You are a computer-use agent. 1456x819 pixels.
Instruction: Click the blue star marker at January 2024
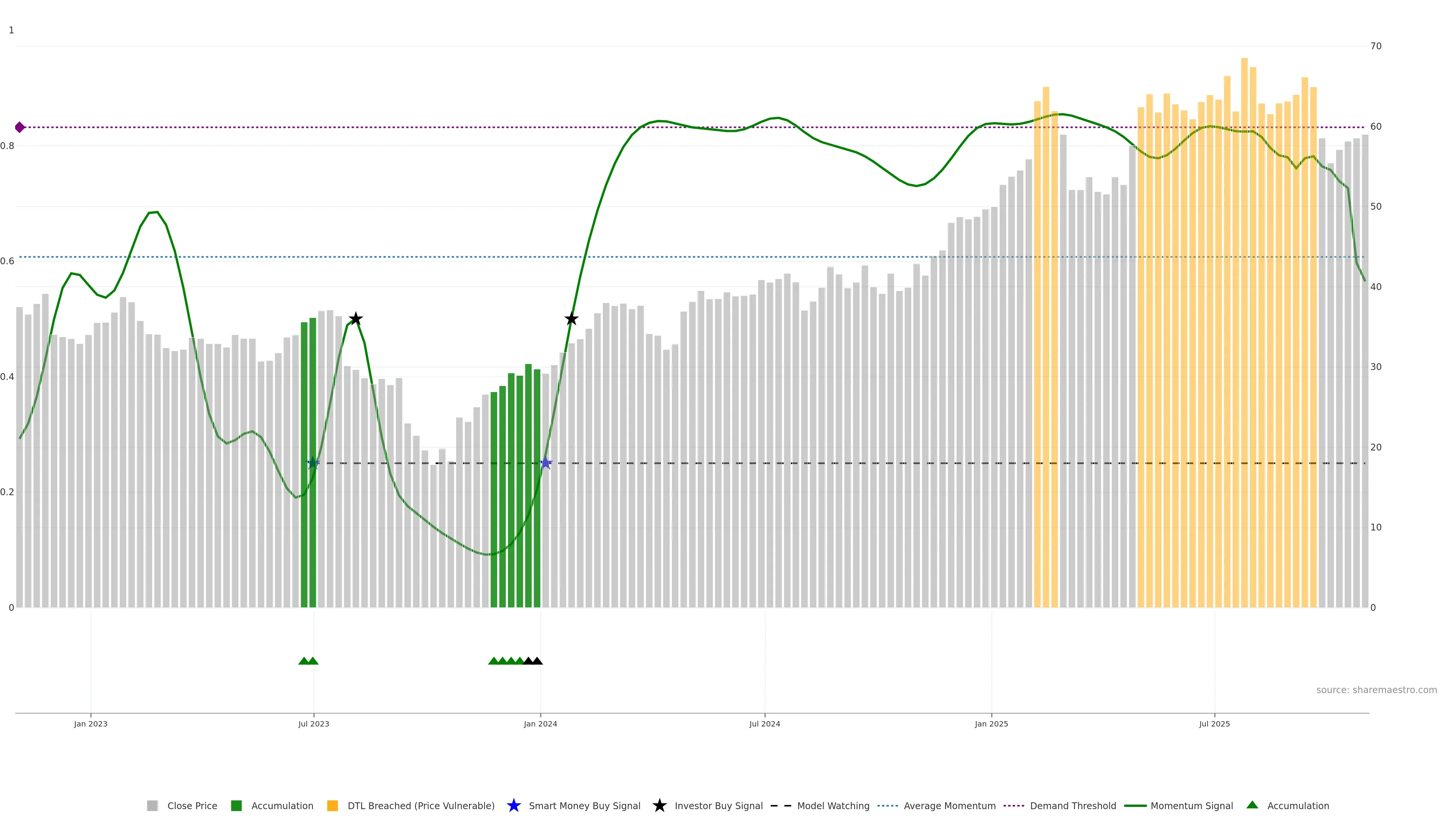[x=546, y=463]
